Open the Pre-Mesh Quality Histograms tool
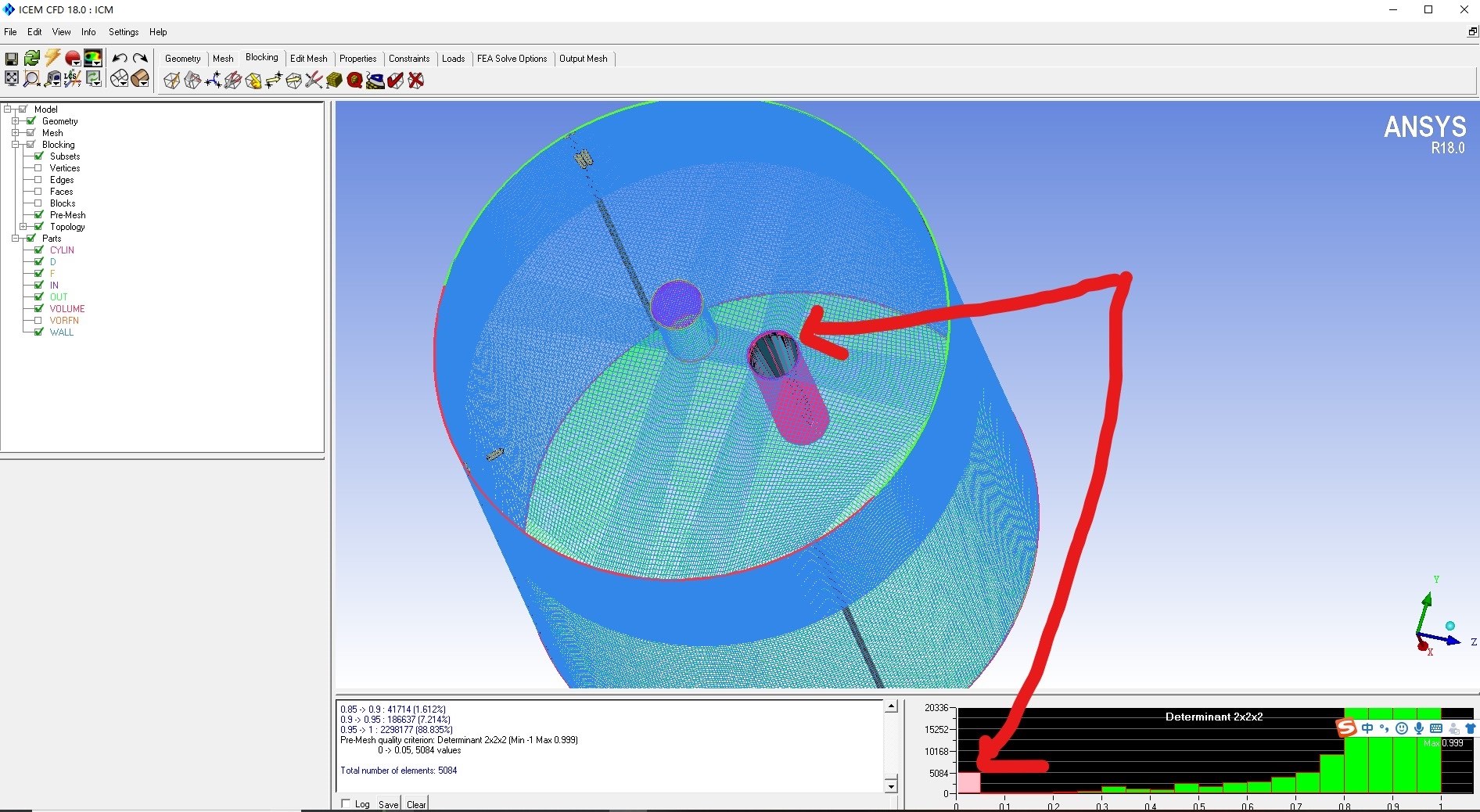The width and height of the screenshot is (1480, 812). tap(354, 81)
